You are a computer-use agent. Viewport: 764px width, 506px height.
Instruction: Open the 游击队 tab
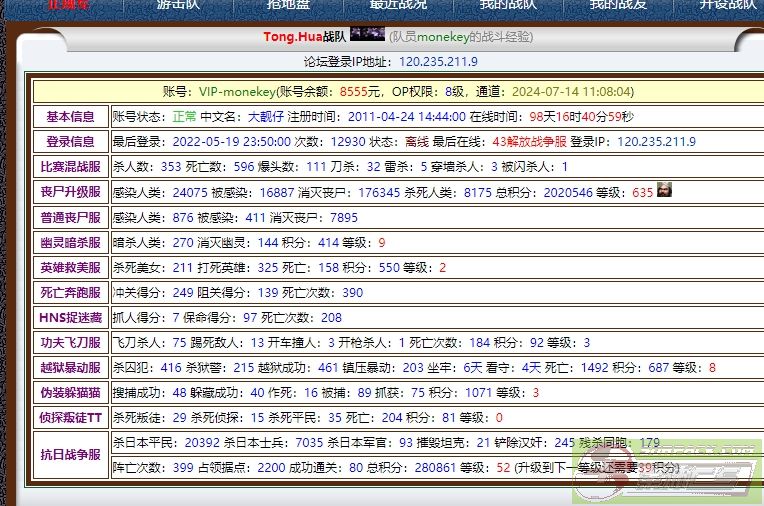point(178,5)
